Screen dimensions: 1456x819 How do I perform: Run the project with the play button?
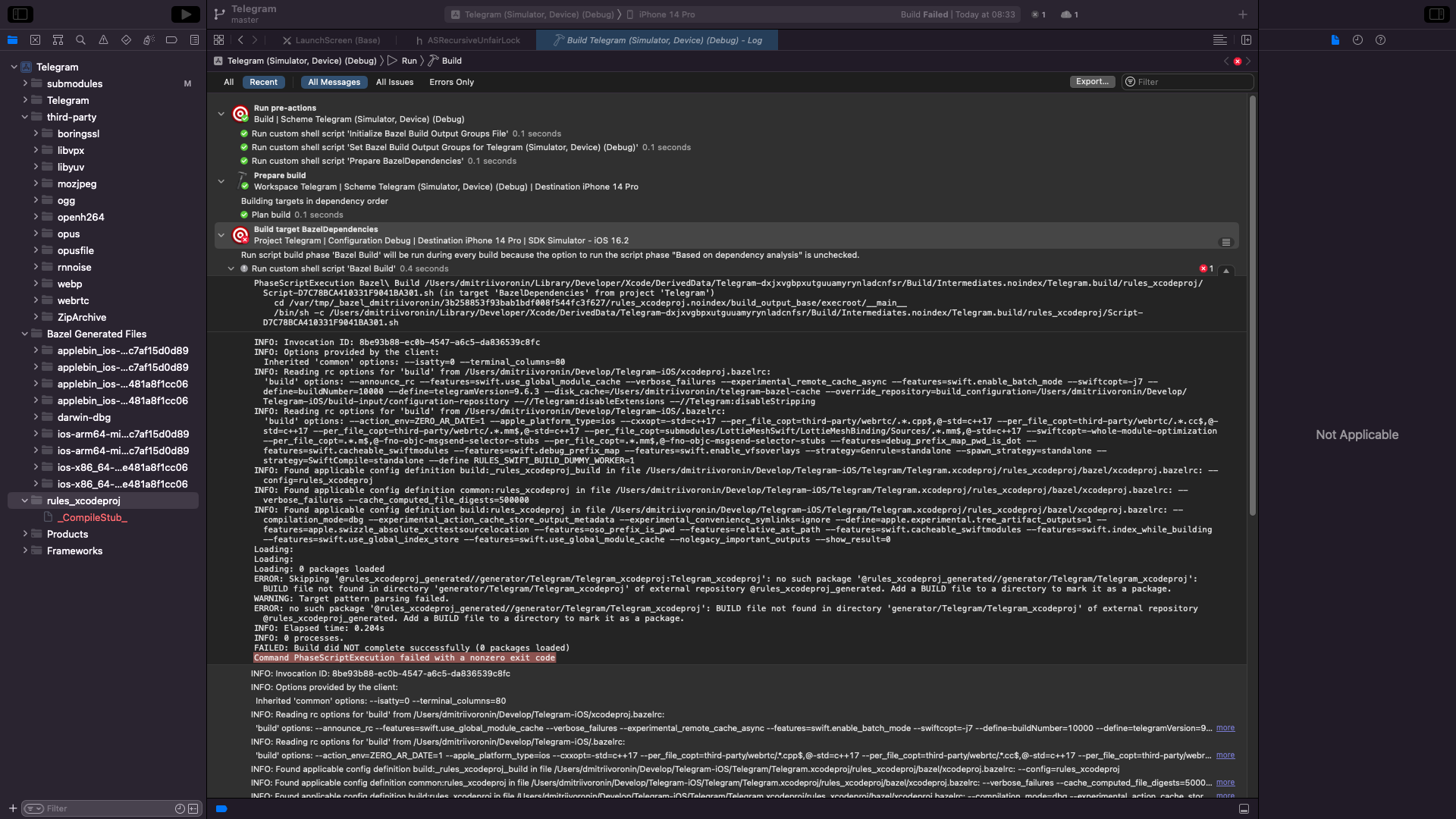[185, 14]
